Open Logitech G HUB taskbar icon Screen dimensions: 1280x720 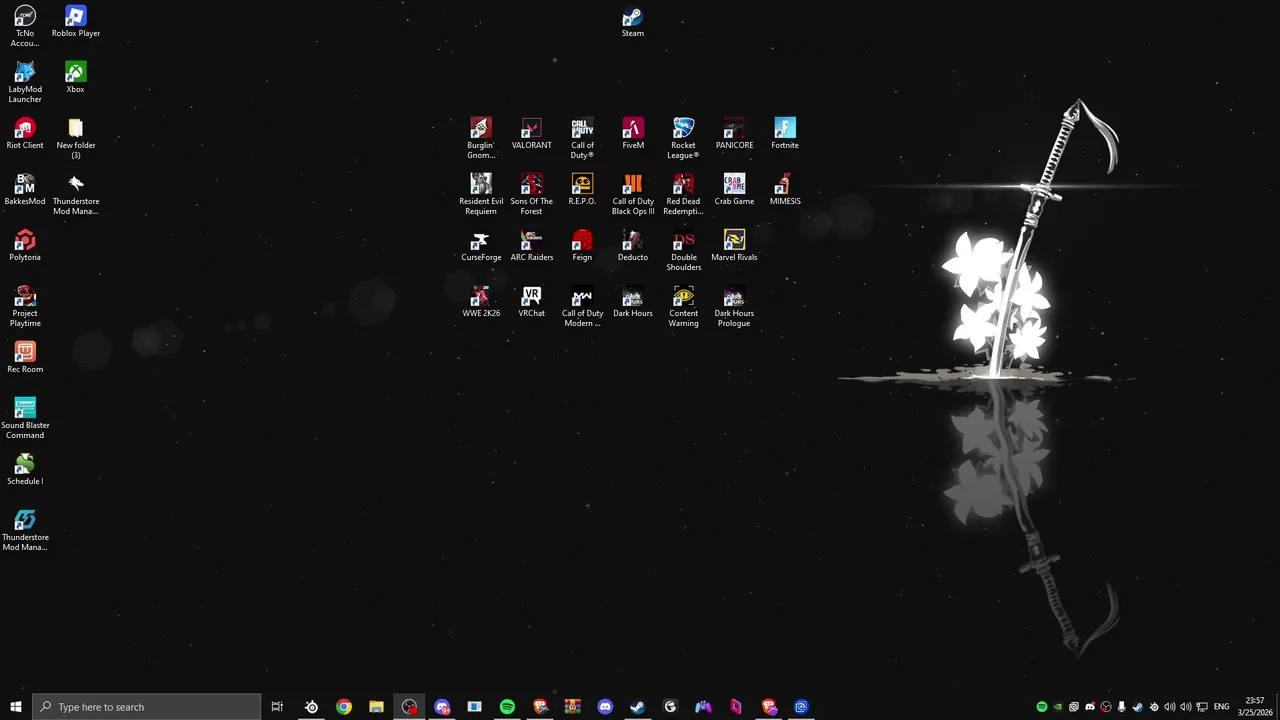(x=670, y=707)
